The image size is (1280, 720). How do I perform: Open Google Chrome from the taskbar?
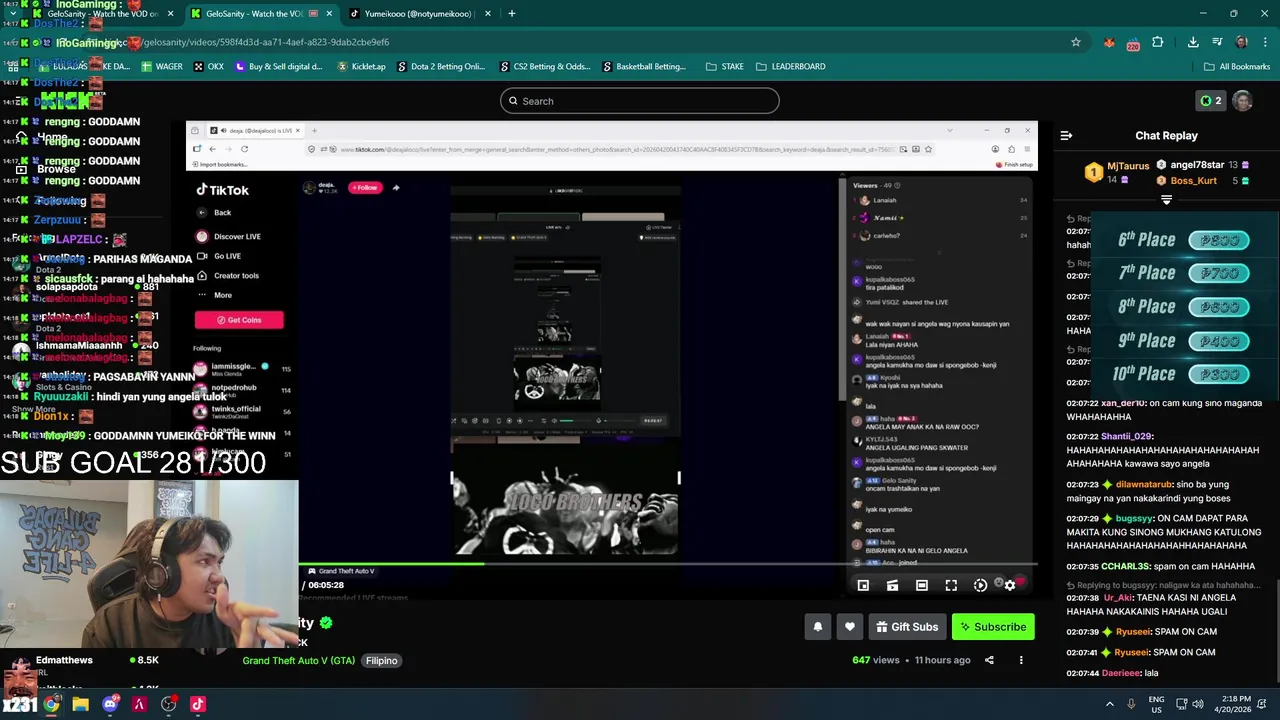pos(51,704)
